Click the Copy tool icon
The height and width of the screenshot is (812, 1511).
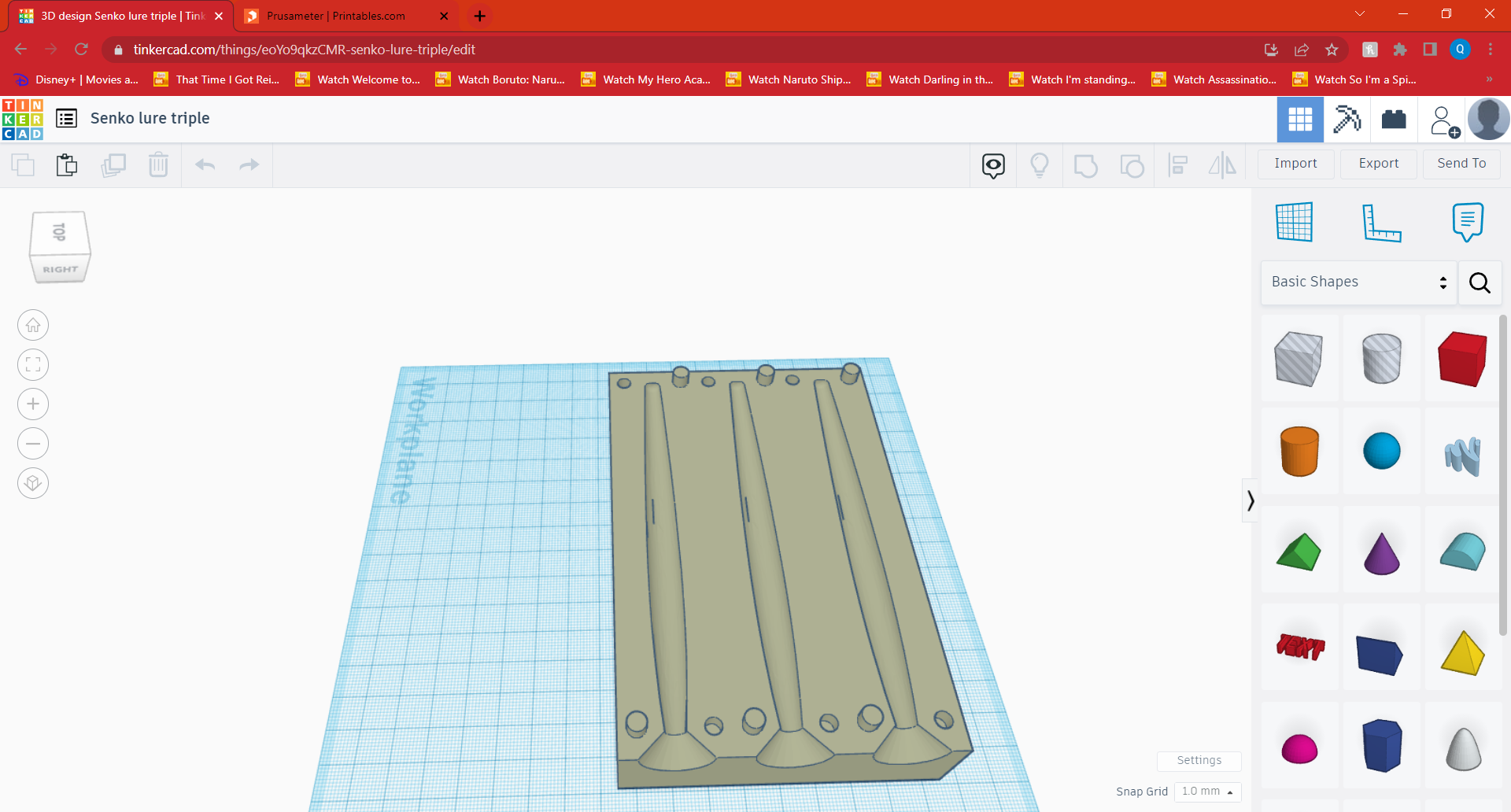pyautogui.click(x=23, y=165)
